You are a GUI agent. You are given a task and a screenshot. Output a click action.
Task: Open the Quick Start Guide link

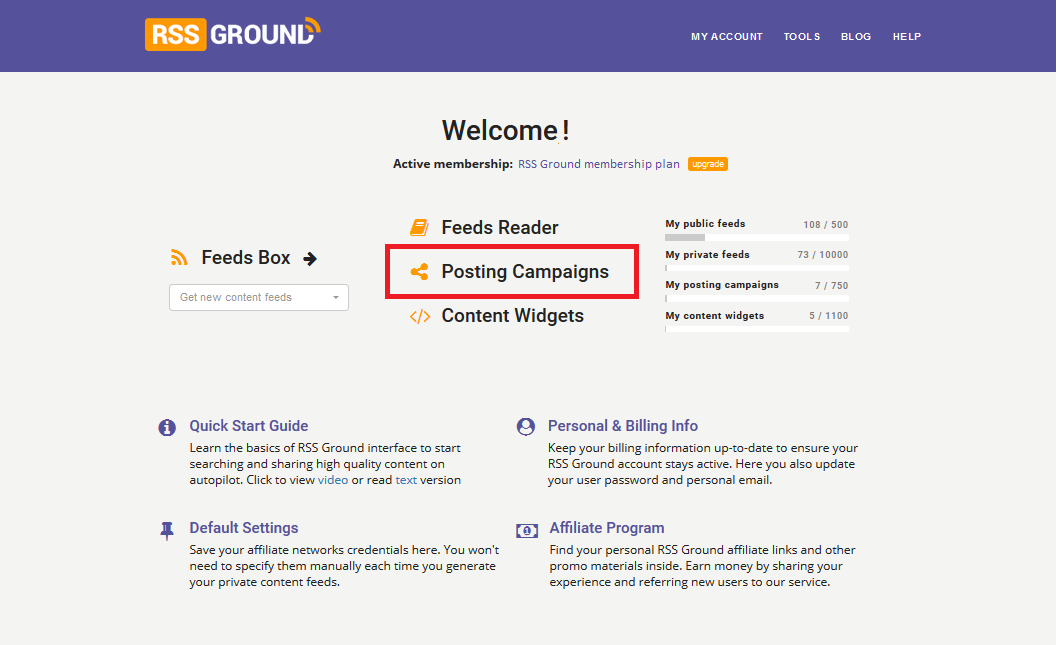[x=249, y=426]
